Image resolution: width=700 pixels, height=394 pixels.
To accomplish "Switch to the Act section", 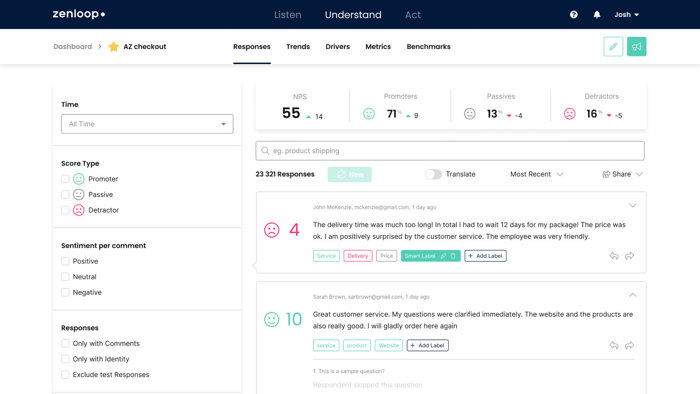I will 412,15.
